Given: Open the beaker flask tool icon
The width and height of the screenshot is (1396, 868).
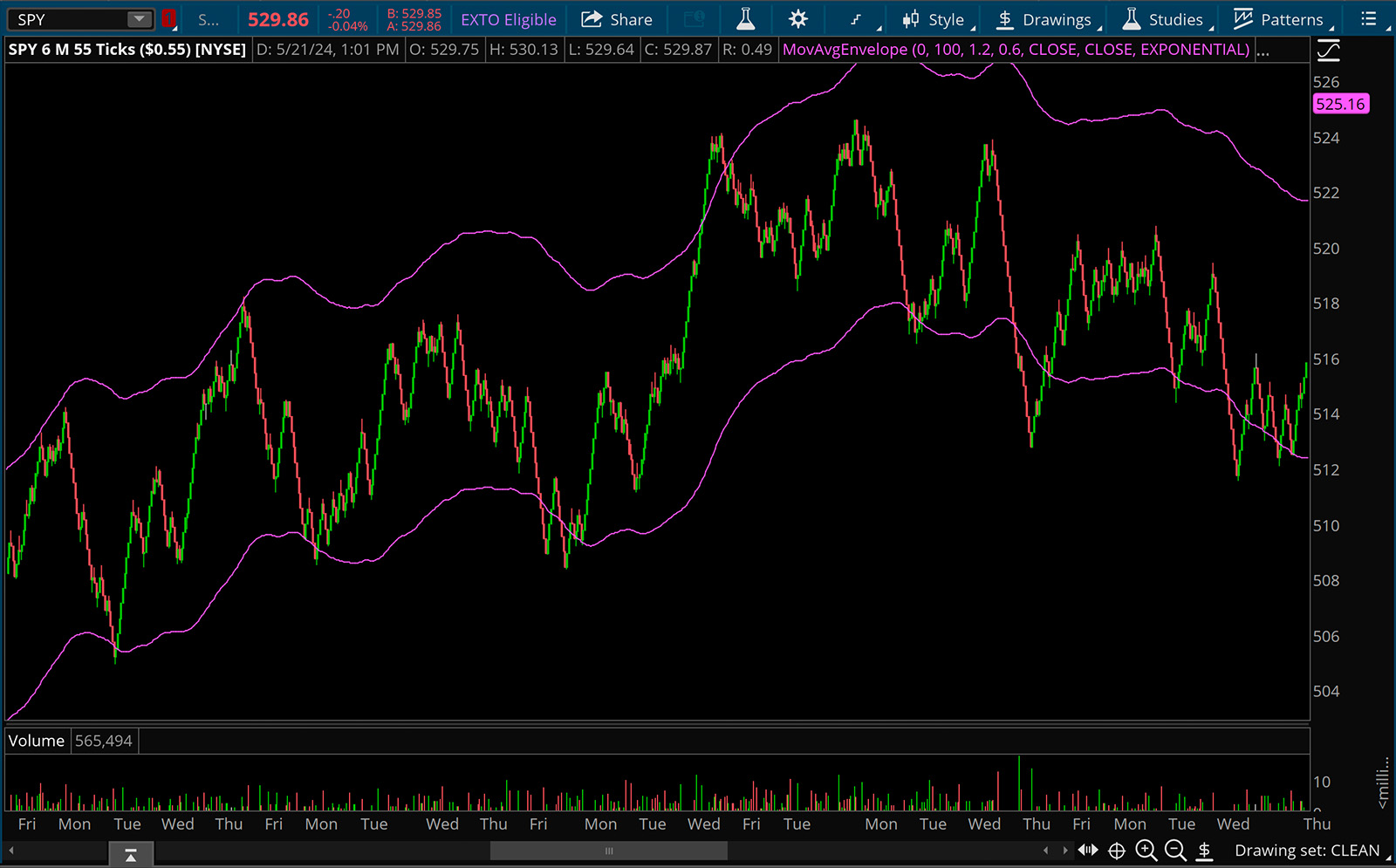Looking at the screenshot, I should (x=745, y=18).
